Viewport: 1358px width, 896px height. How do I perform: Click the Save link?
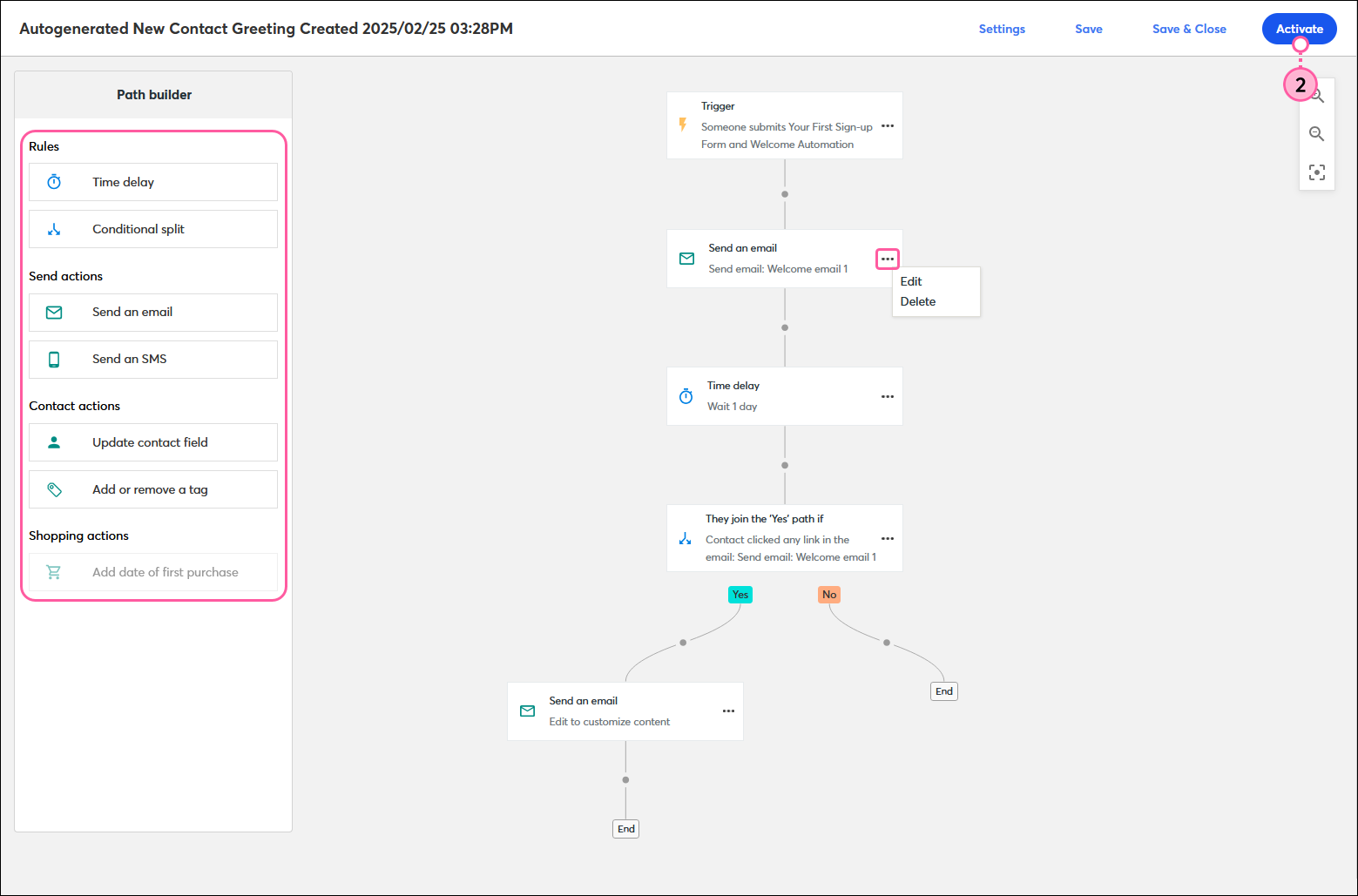click(1089, 29)
